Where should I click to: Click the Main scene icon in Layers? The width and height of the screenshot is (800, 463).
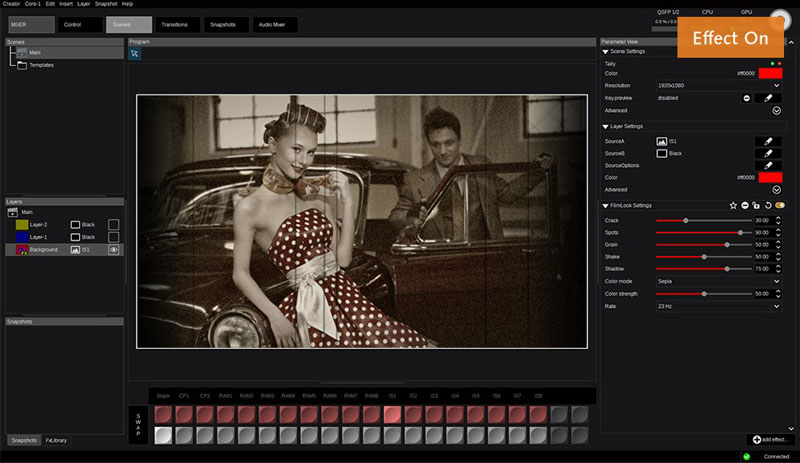click(13, 212)
